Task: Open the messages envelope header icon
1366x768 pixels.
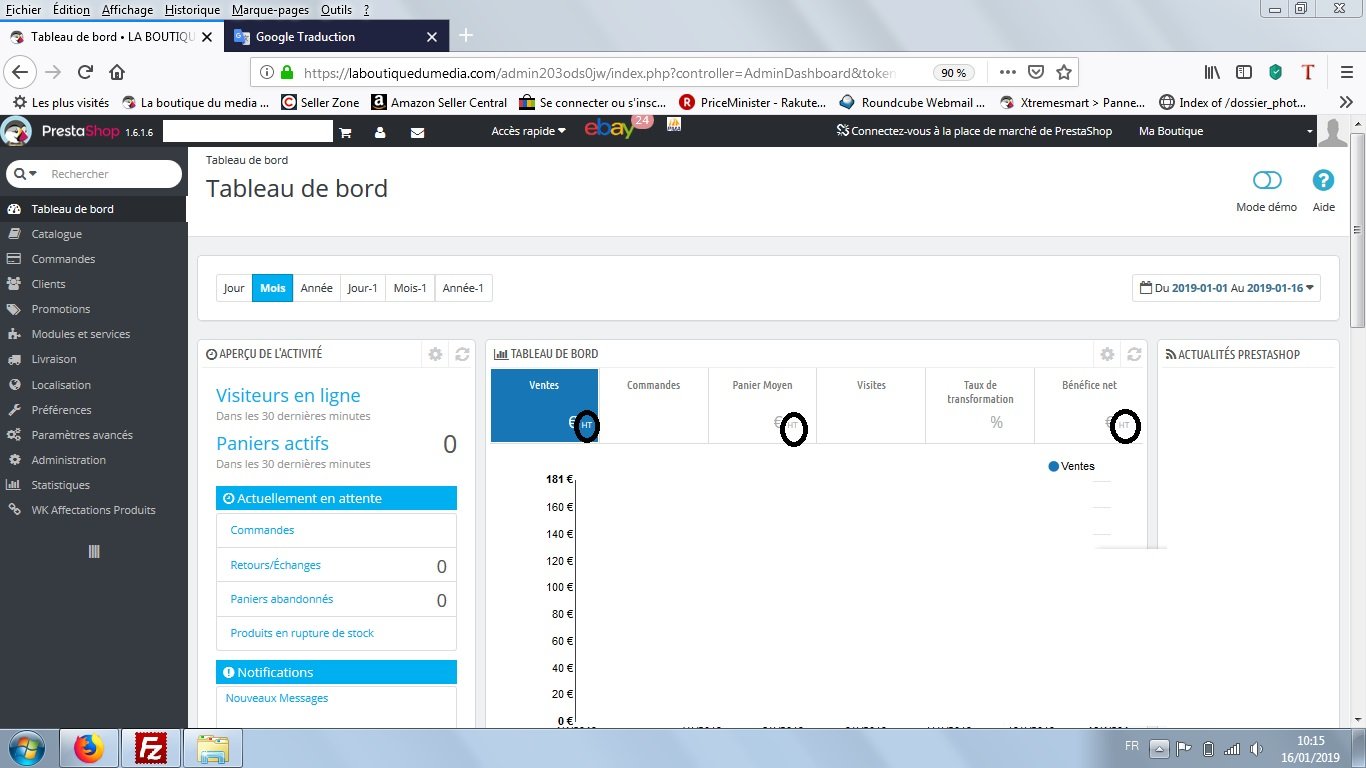Action: tap(418, 132)
